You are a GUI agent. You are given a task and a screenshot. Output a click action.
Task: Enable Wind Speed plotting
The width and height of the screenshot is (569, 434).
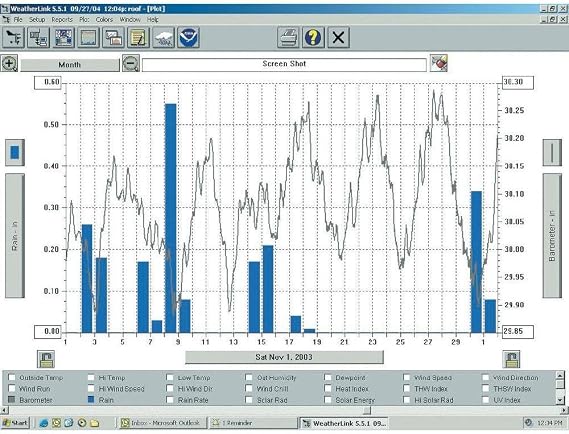click(407, 377)
